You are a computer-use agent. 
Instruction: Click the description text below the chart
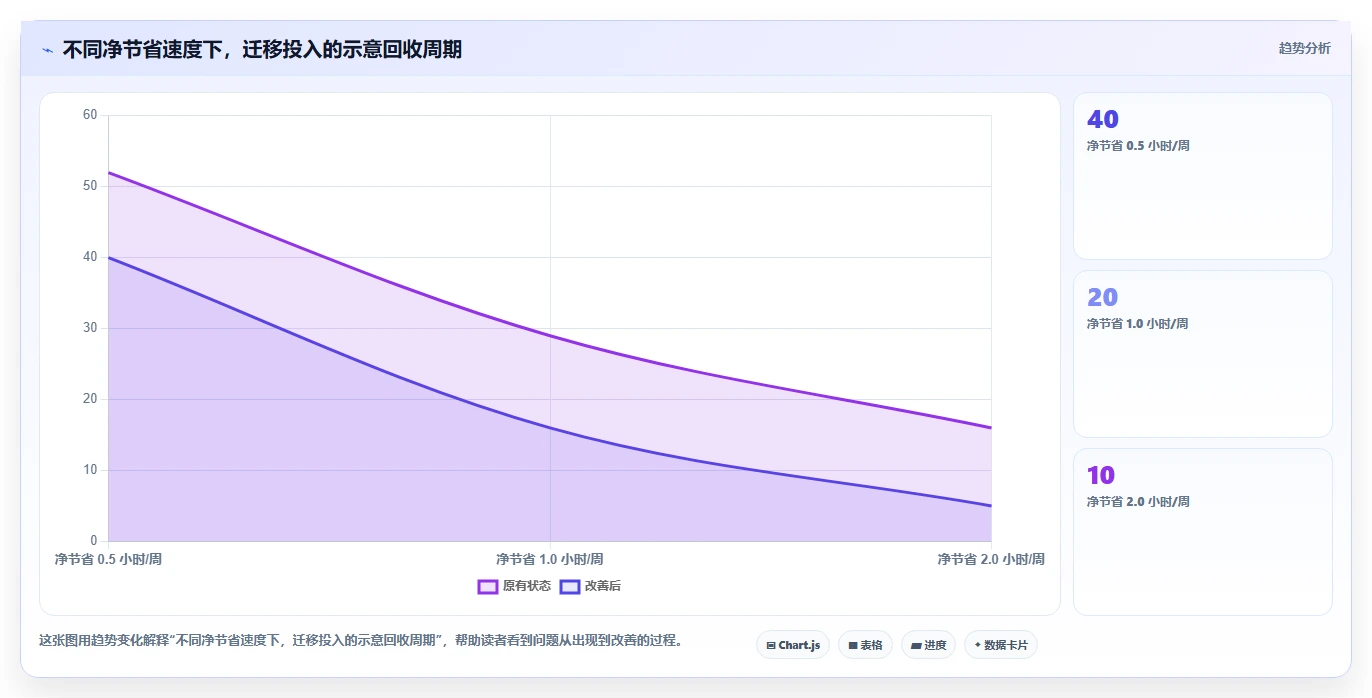click(361, 641)
